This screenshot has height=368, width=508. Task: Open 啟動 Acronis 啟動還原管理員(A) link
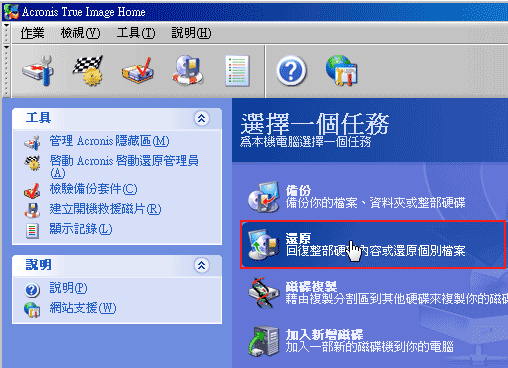click(x=124, y=167)
